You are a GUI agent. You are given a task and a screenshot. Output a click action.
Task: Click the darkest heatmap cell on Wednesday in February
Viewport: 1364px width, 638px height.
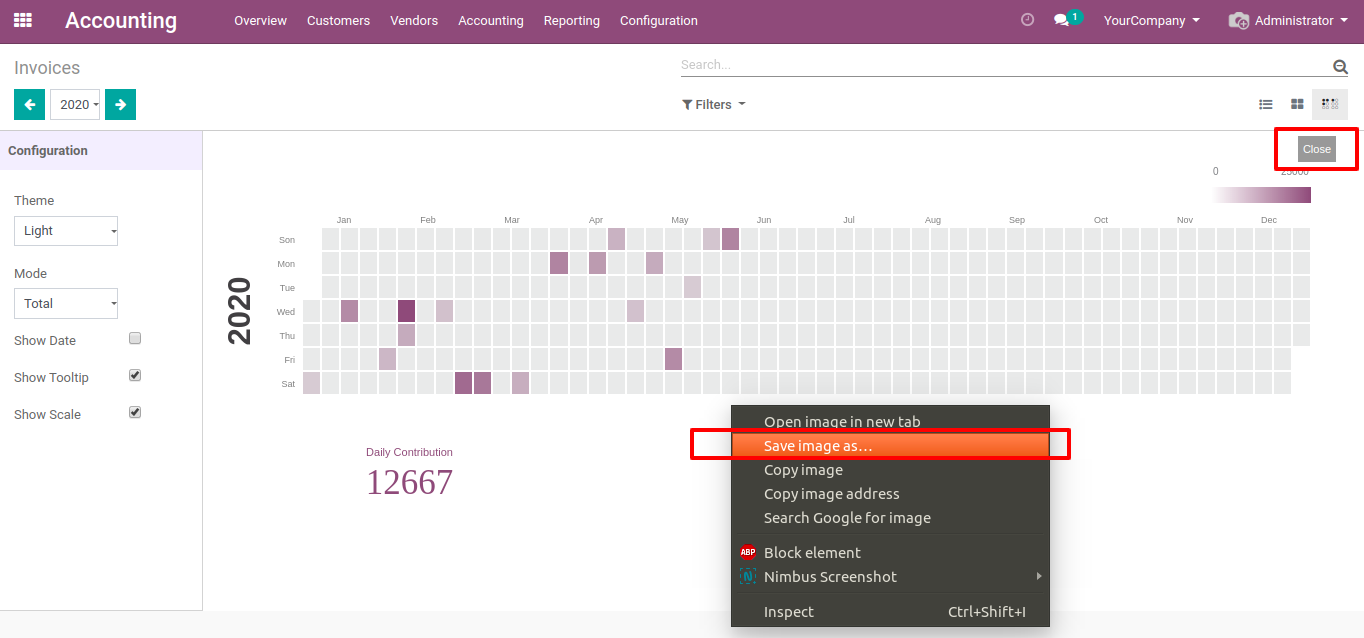[406, 311]
